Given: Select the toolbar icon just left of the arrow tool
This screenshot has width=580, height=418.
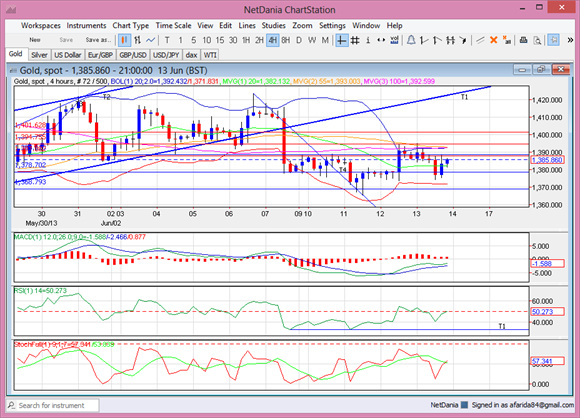Looking at the screenshot, I should [450, 40].
